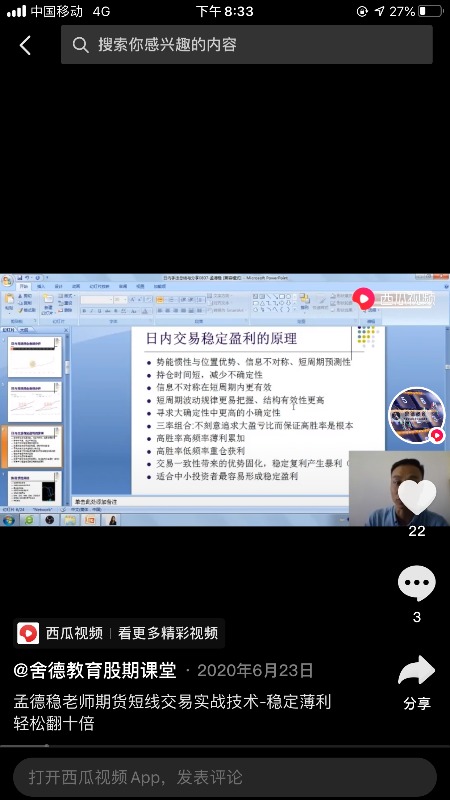
Task: Open comments via the speech bubble icon
Action: pos(417,583)
